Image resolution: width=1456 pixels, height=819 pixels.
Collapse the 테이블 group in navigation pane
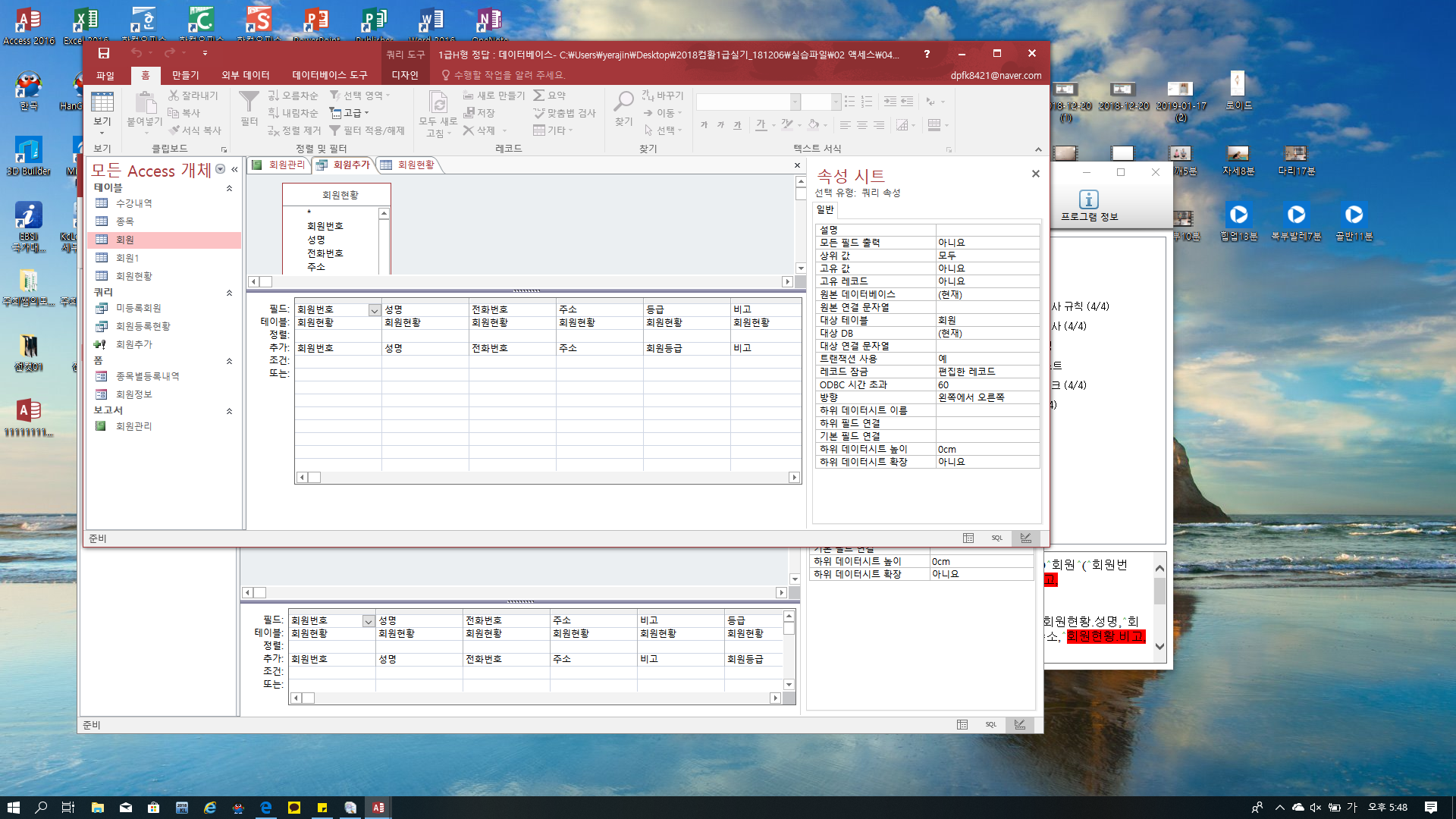click(229, 188)
